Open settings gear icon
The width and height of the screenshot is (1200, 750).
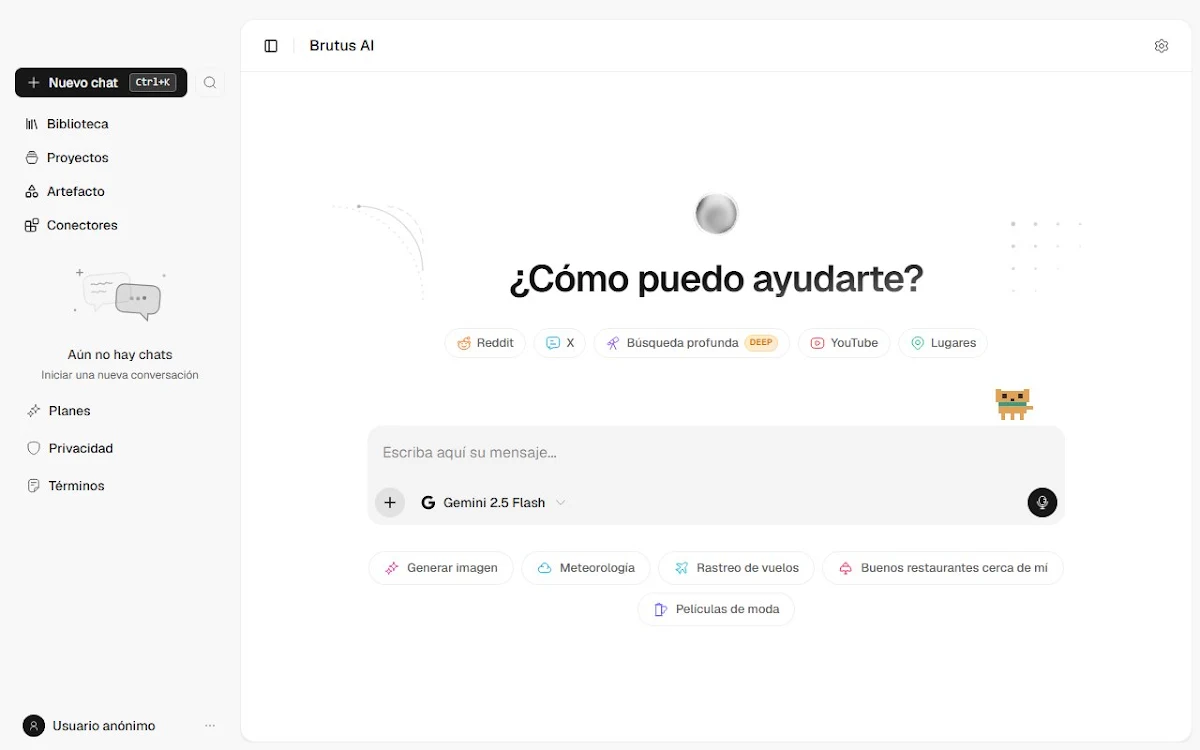1161,46
